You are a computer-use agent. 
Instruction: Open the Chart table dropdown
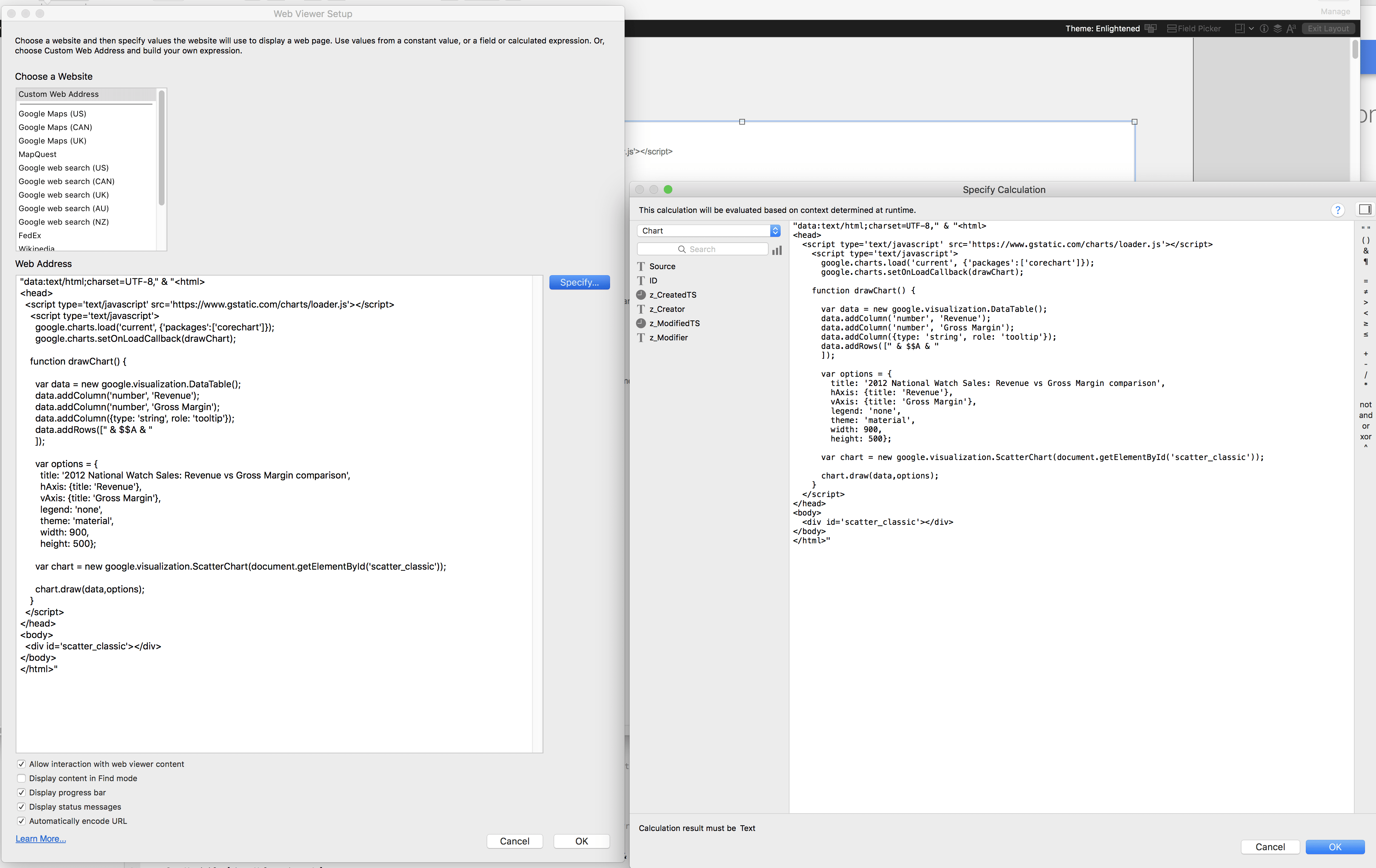tap(709, 231)
